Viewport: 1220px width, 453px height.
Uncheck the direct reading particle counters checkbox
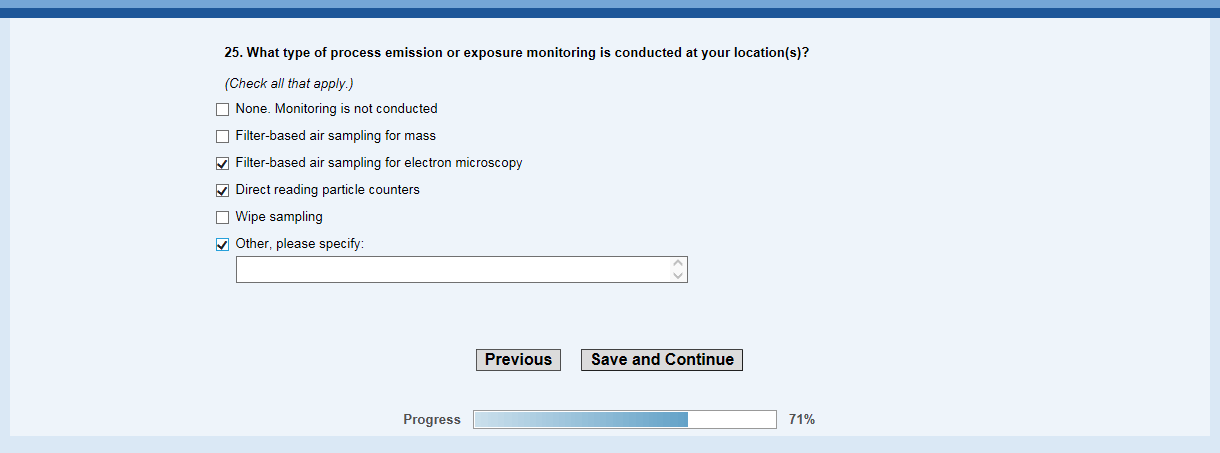point(222,190)
